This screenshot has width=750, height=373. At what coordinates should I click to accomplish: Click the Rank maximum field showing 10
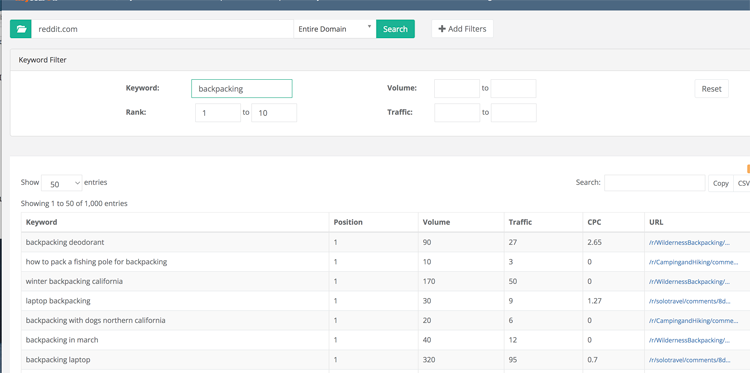click(274, 113)
